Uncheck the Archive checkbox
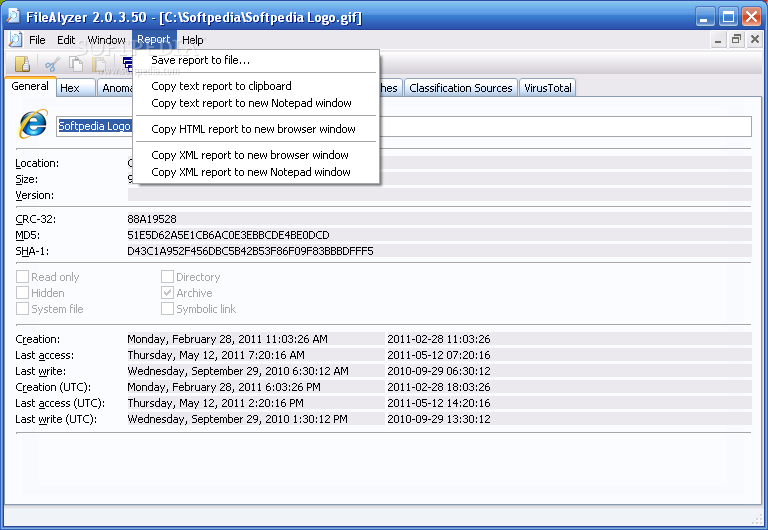This screenshot has height=530, width=768. (168, 293)
